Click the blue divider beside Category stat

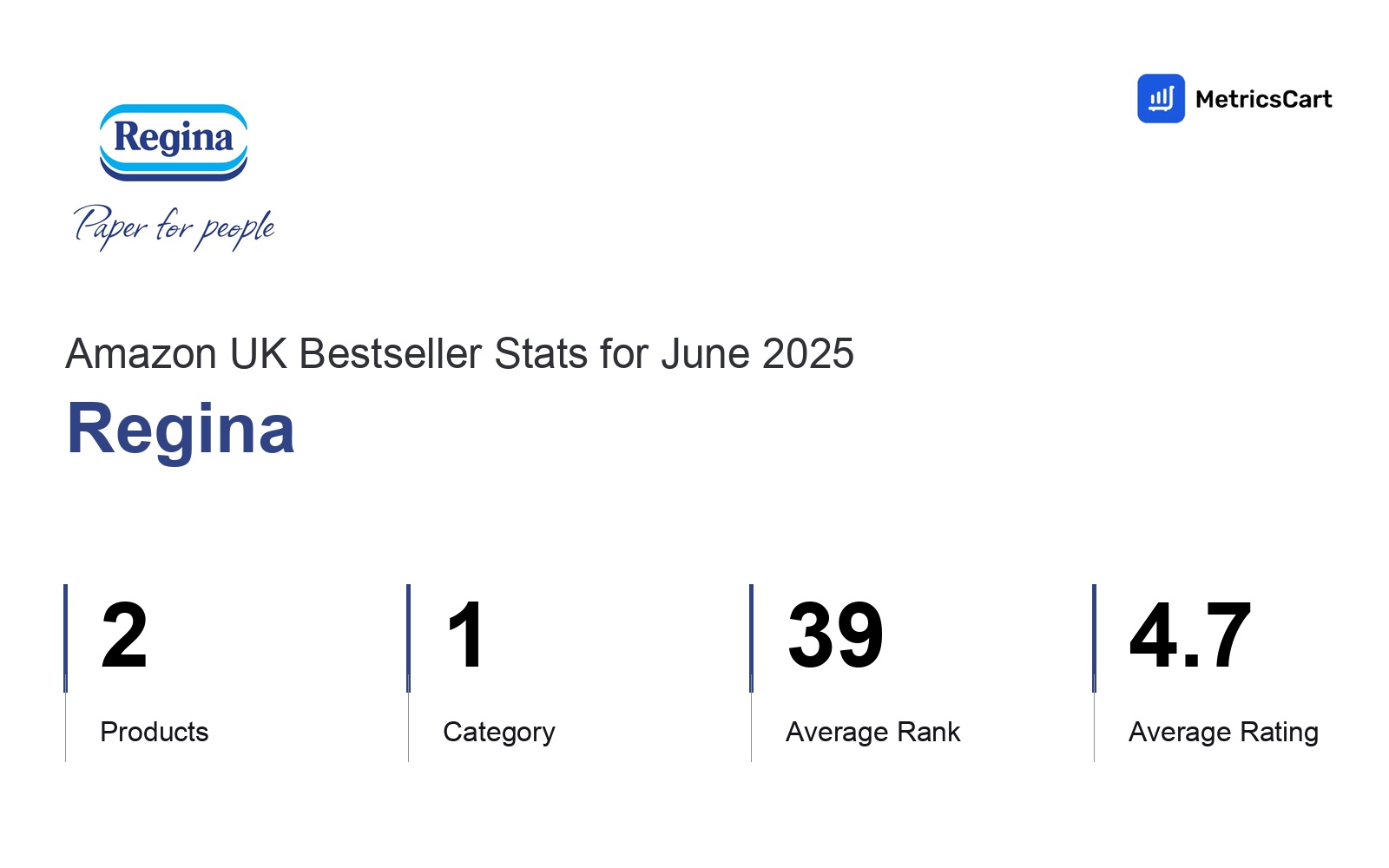tap(408, 639)
